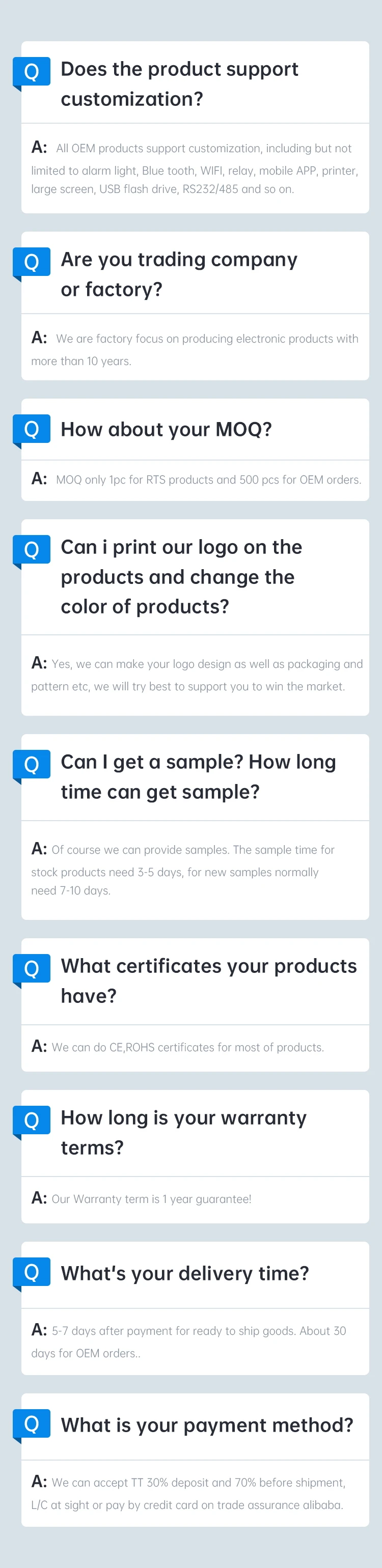
Task: Click the Q icon beside payment method question
Action: (32, 1424)
